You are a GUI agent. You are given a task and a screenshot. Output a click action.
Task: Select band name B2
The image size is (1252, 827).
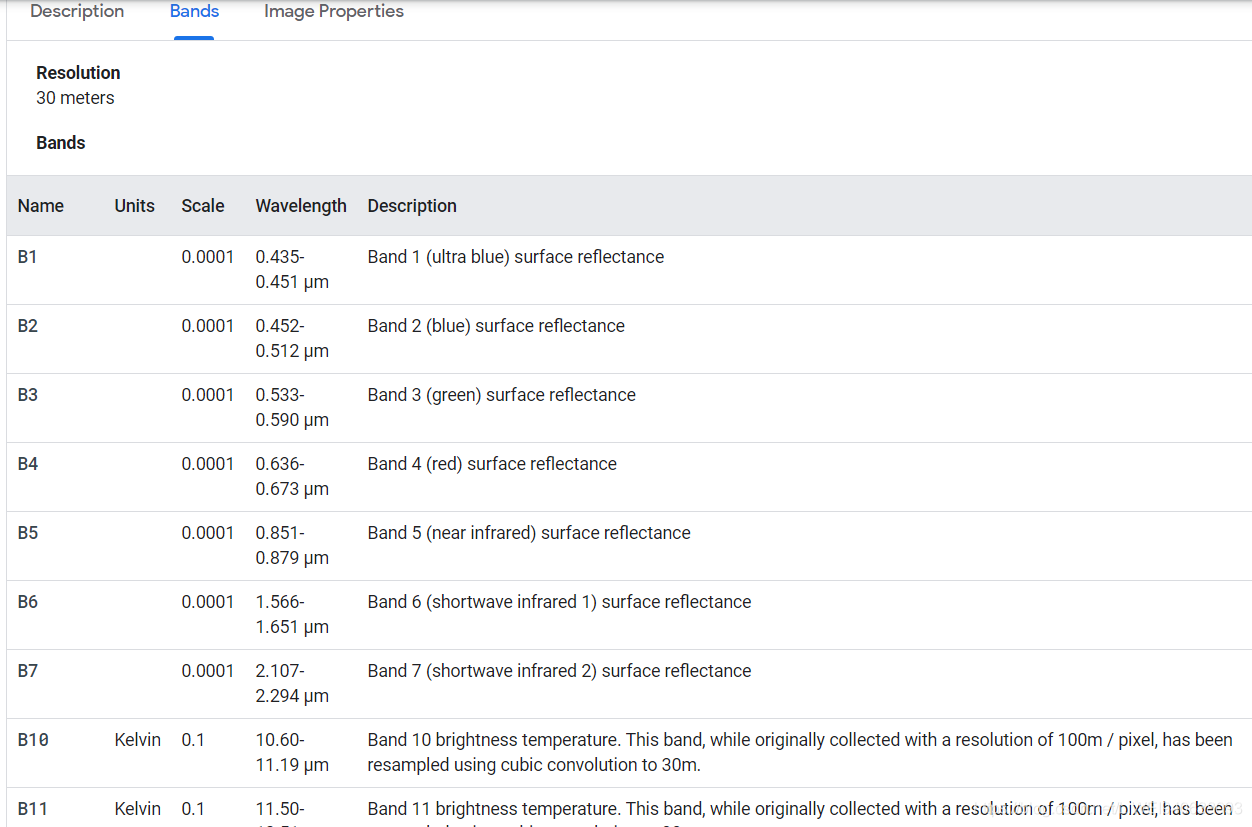point(28,326)
